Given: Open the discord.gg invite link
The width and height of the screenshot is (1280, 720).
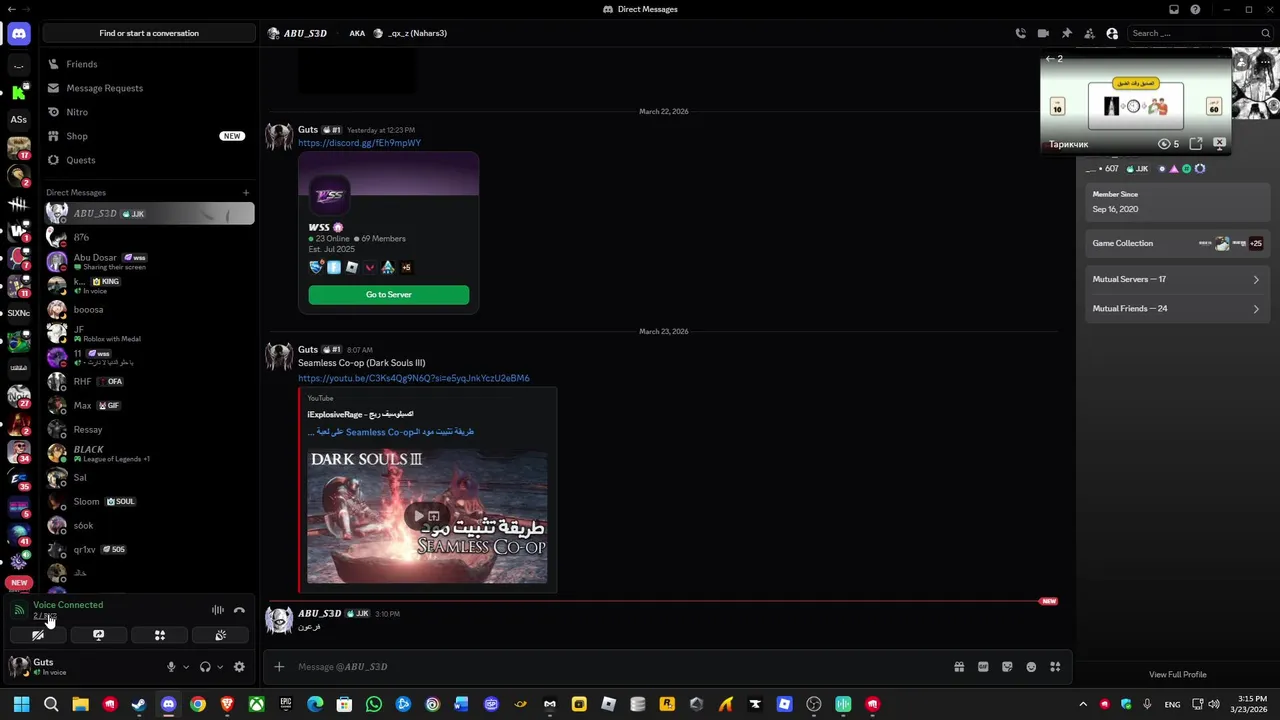Looking at the screenshot, I should coord(359,143).
